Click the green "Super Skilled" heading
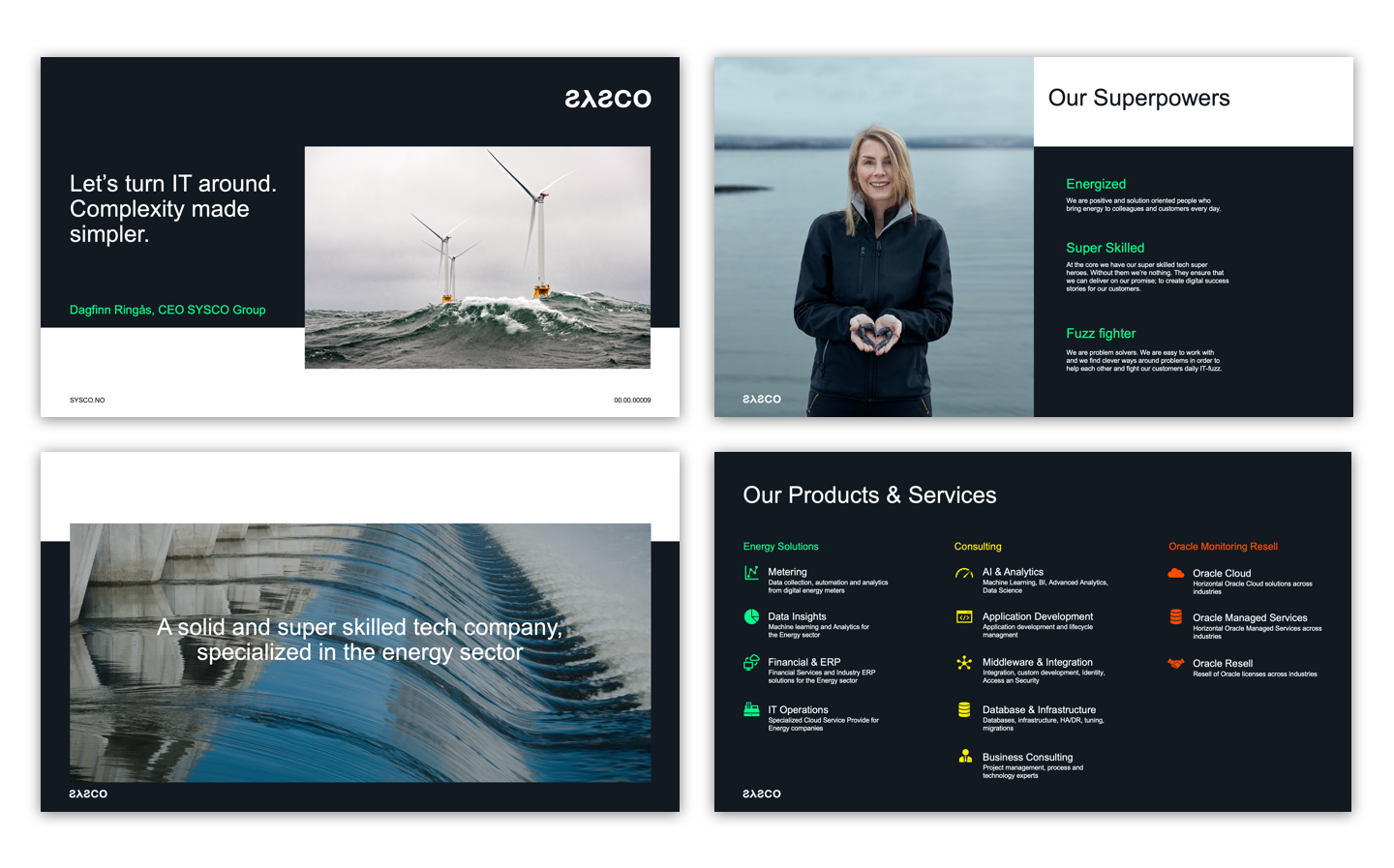The width and height of the screenshot is (1394, 868). [1105, 248]
